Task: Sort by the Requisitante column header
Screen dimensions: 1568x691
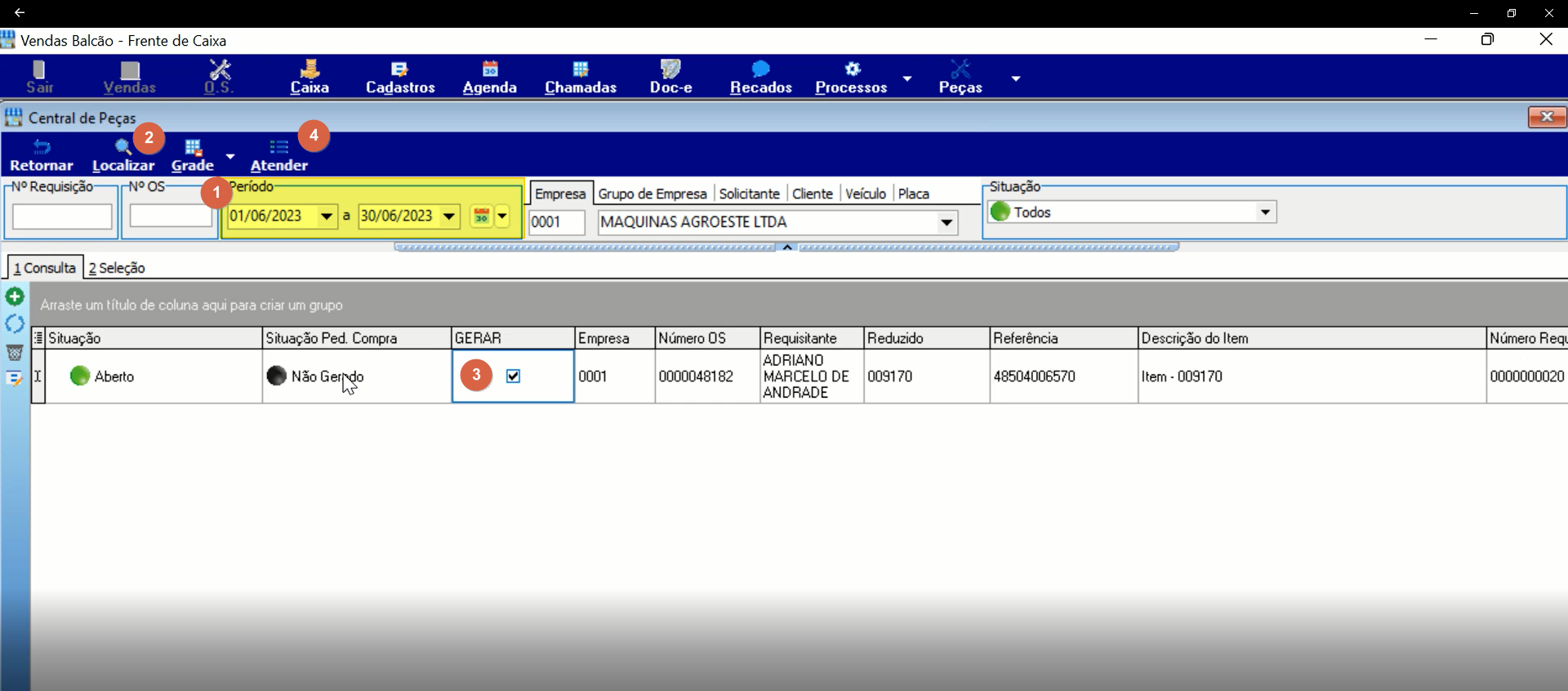Action: (x=812, y=338)
